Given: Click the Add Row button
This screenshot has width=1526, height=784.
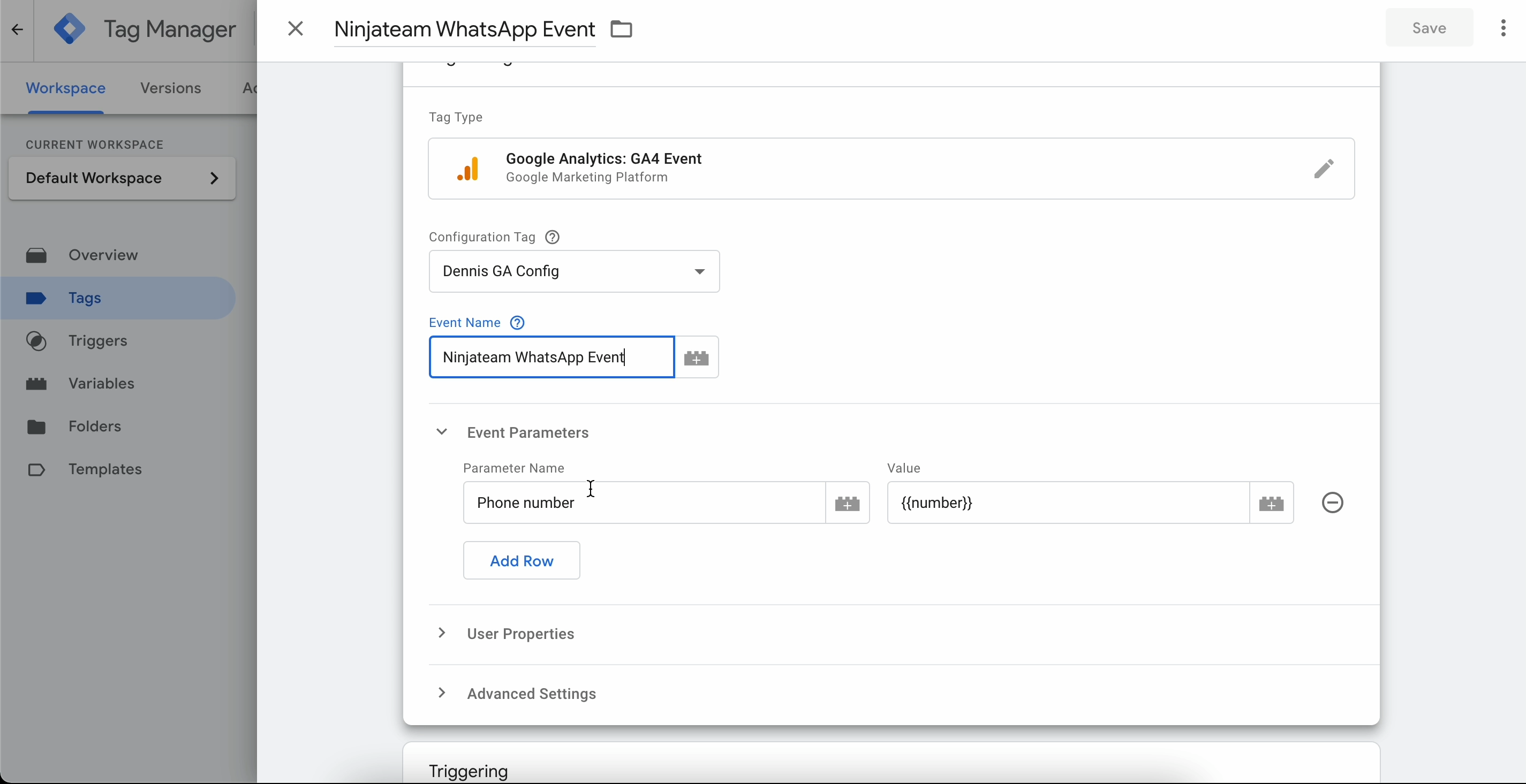Looking at the screenshot, I should click(522, 560).
